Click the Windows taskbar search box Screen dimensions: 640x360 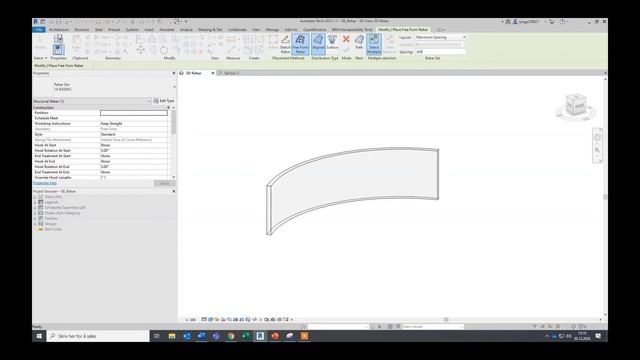point(98,336)
